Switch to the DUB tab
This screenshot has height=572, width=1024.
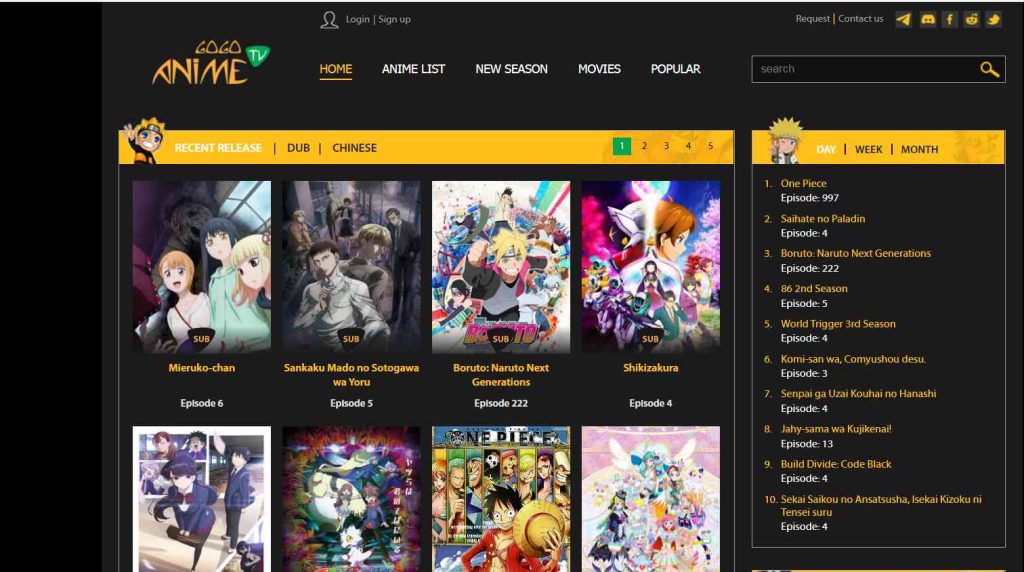click(298, 148)
